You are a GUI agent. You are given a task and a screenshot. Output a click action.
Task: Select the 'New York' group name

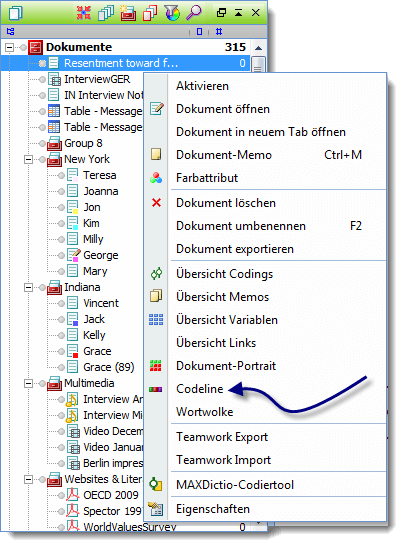point(87,159)
